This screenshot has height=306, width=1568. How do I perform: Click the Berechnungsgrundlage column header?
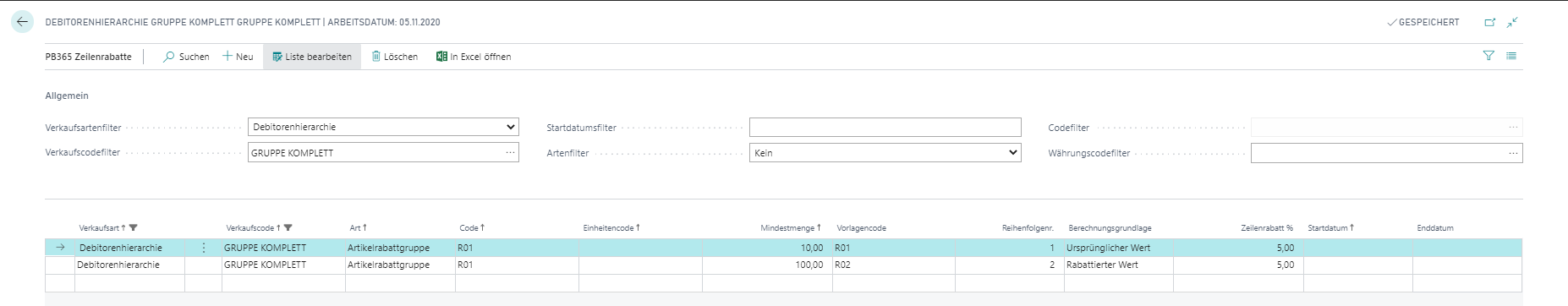pyautogui.click(x=1110, y=228)
